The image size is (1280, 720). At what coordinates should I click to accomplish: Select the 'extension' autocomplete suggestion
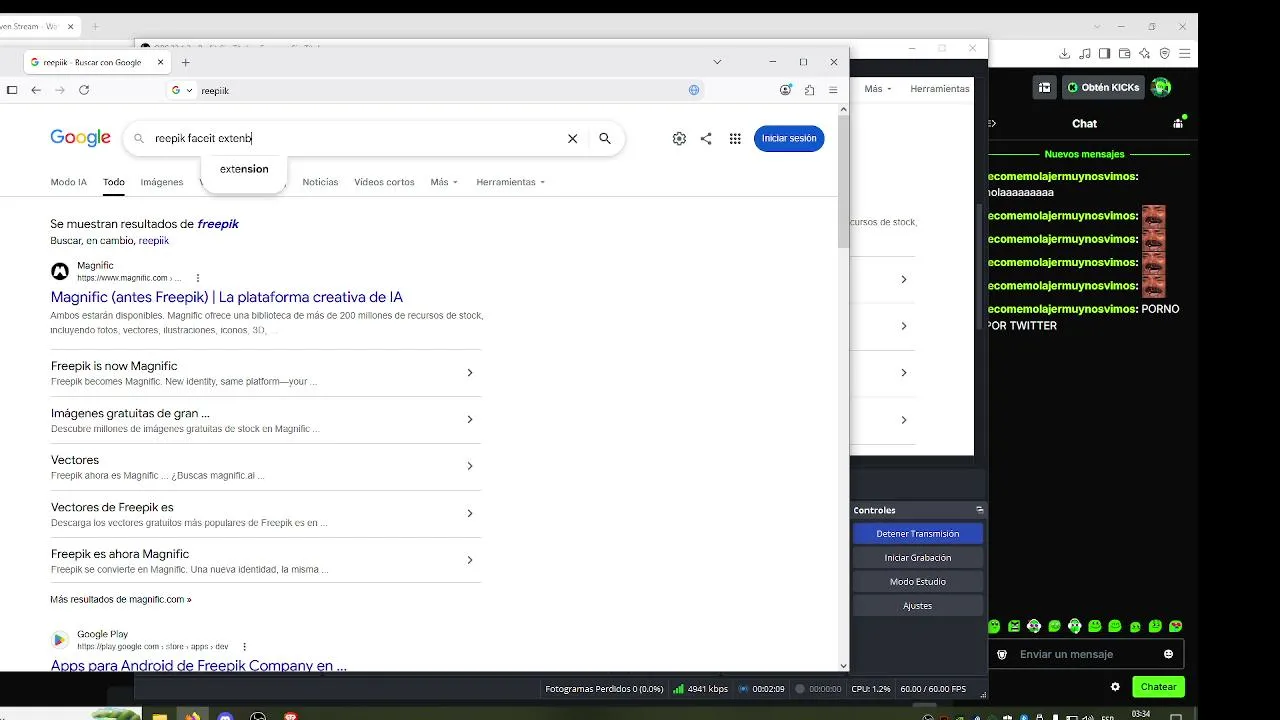(244, 169)
